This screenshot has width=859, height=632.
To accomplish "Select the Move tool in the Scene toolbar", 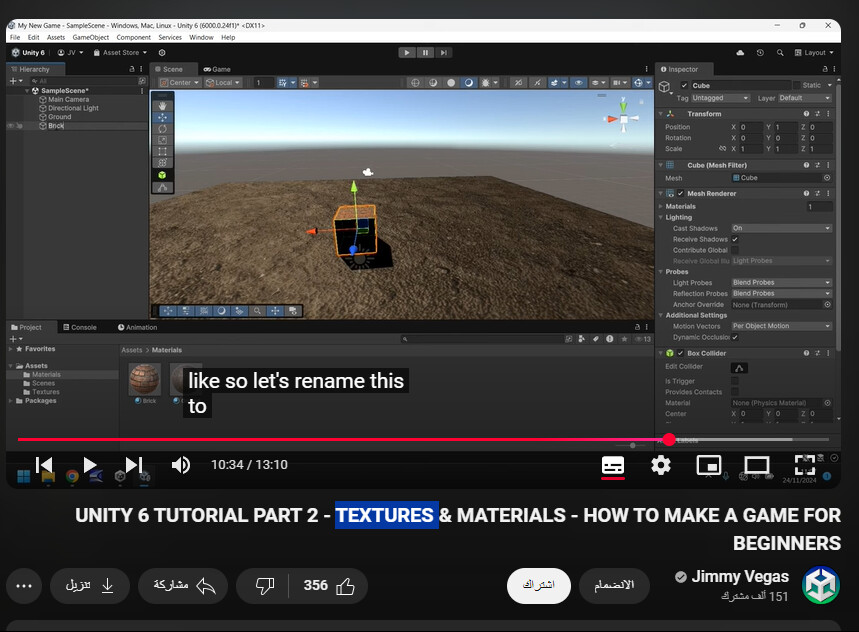I will pos(163,117).
